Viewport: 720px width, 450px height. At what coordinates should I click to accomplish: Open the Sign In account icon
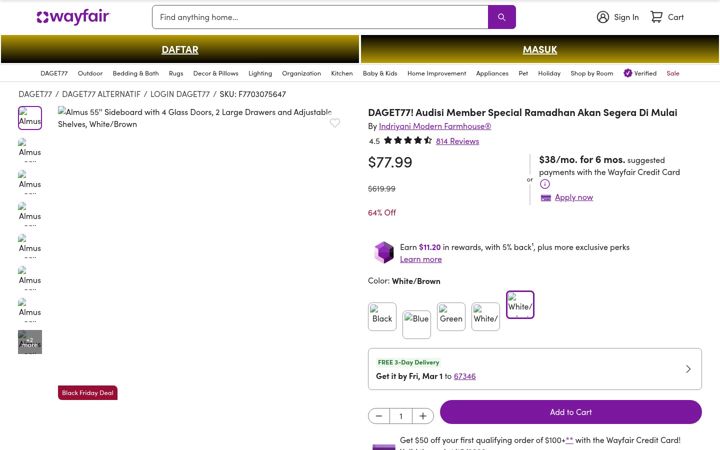click(x=602, y=17)
